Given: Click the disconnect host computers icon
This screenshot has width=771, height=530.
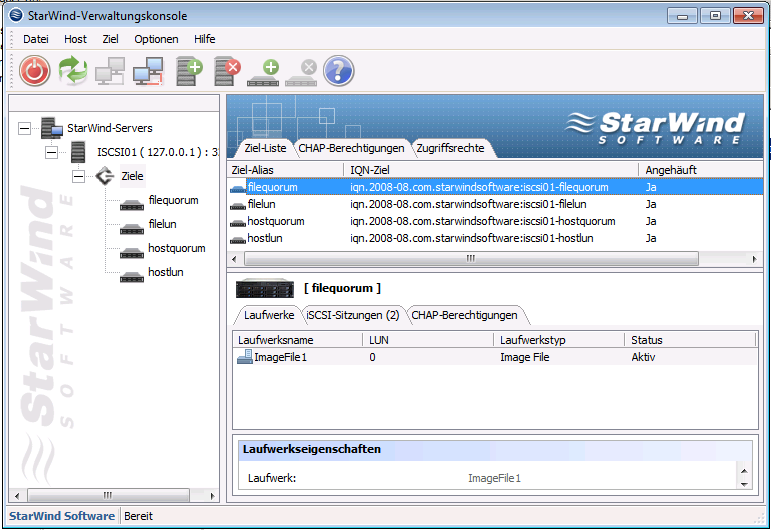Looking at the screenshot, I should tap(148, 71).
